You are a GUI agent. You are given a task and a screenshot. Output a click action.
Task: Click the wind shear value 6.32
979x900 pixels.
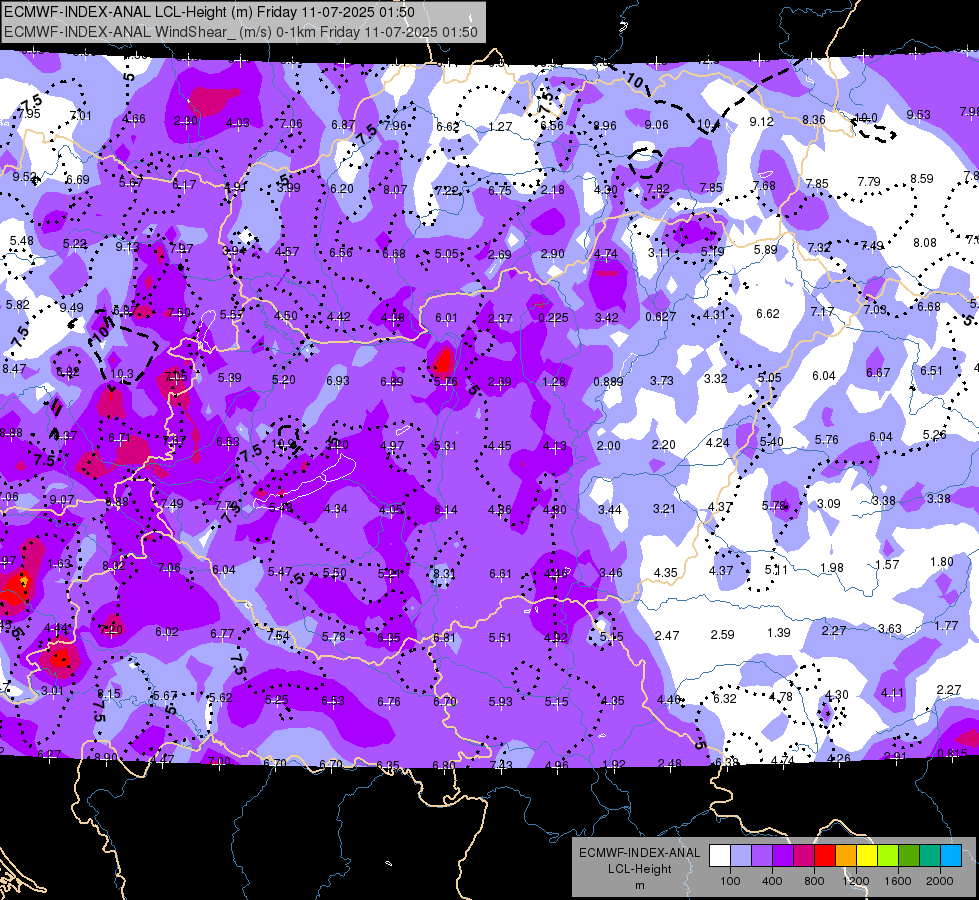[x=725, y=698]
